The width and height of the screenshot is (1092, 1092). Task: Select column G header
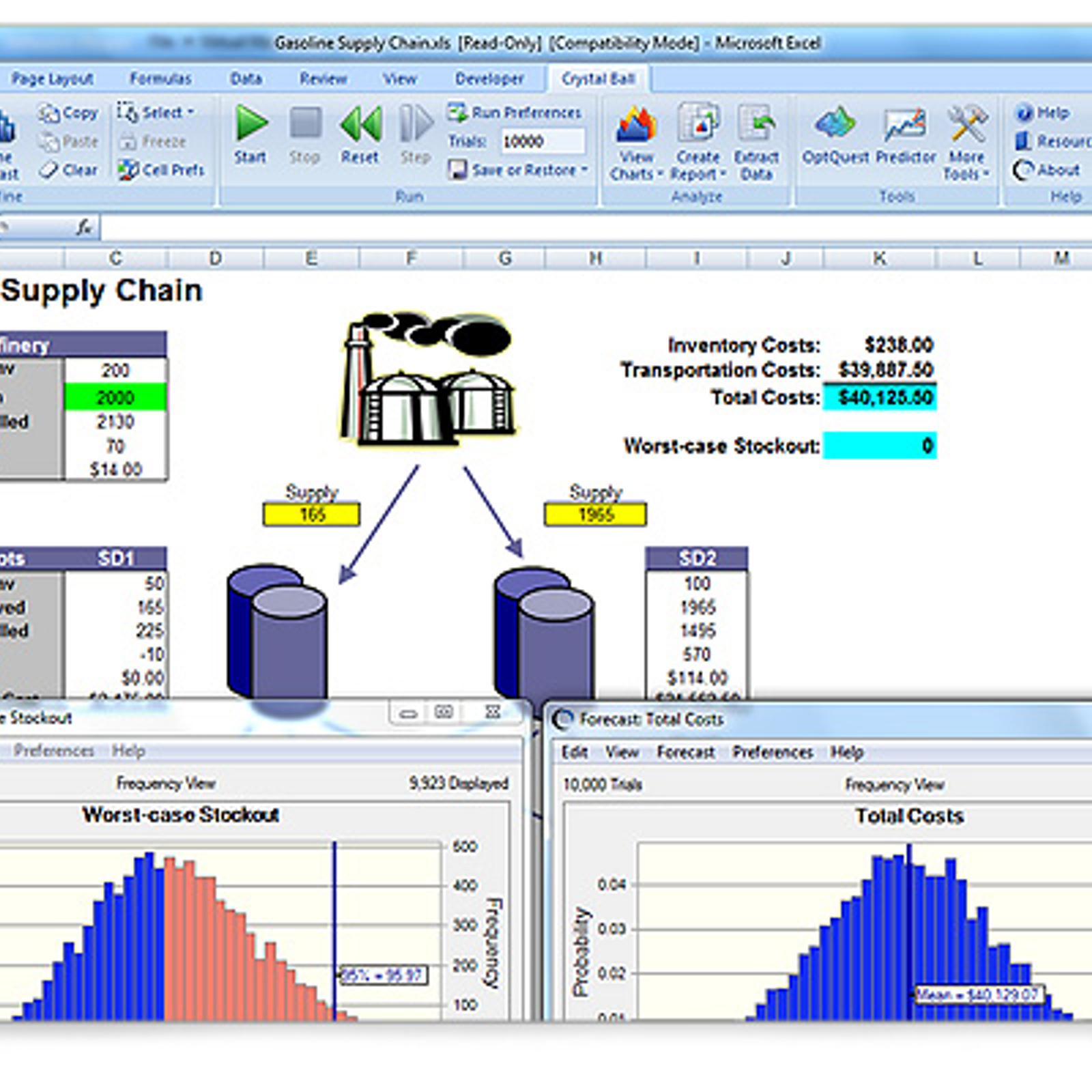pos(504,259)
